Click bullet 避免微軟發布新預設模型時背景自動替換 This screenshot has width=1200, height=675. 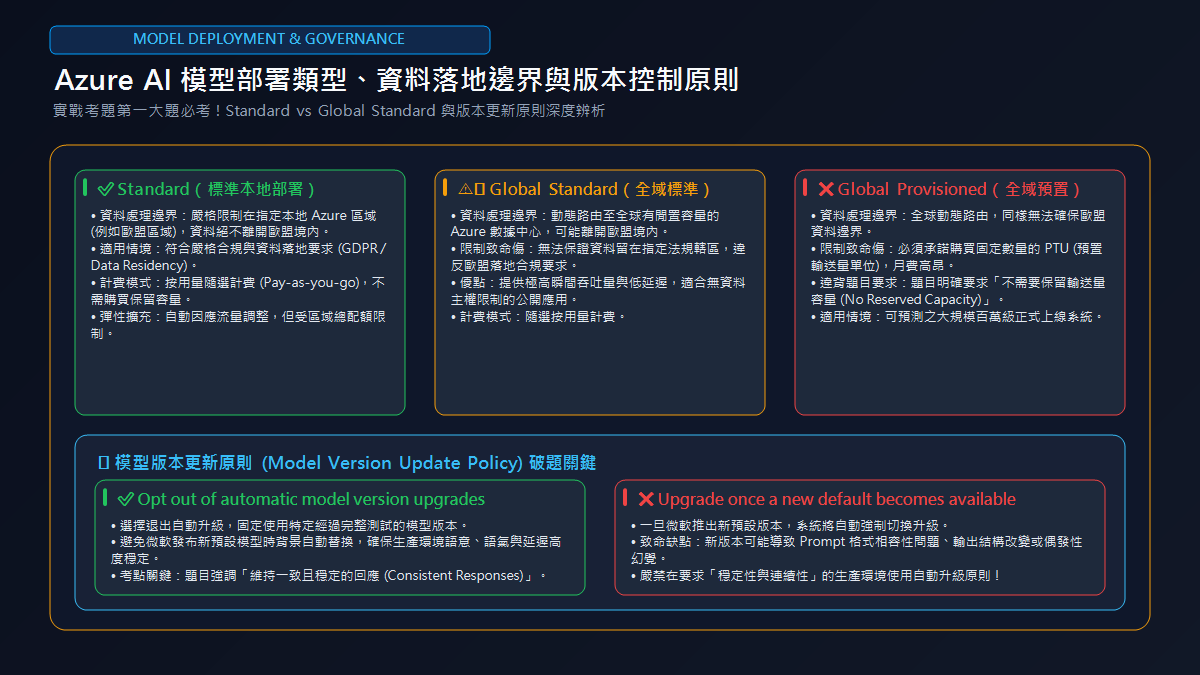coord(336,550)
